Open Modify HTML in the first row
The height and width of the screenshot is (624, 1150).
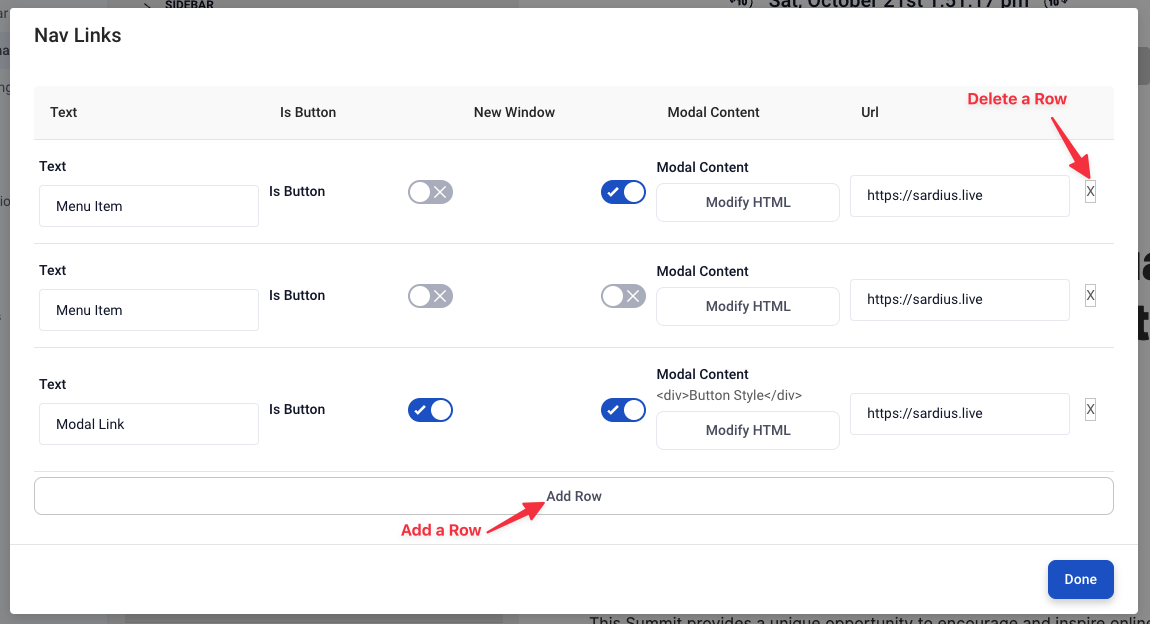click(x=747, y=202)
